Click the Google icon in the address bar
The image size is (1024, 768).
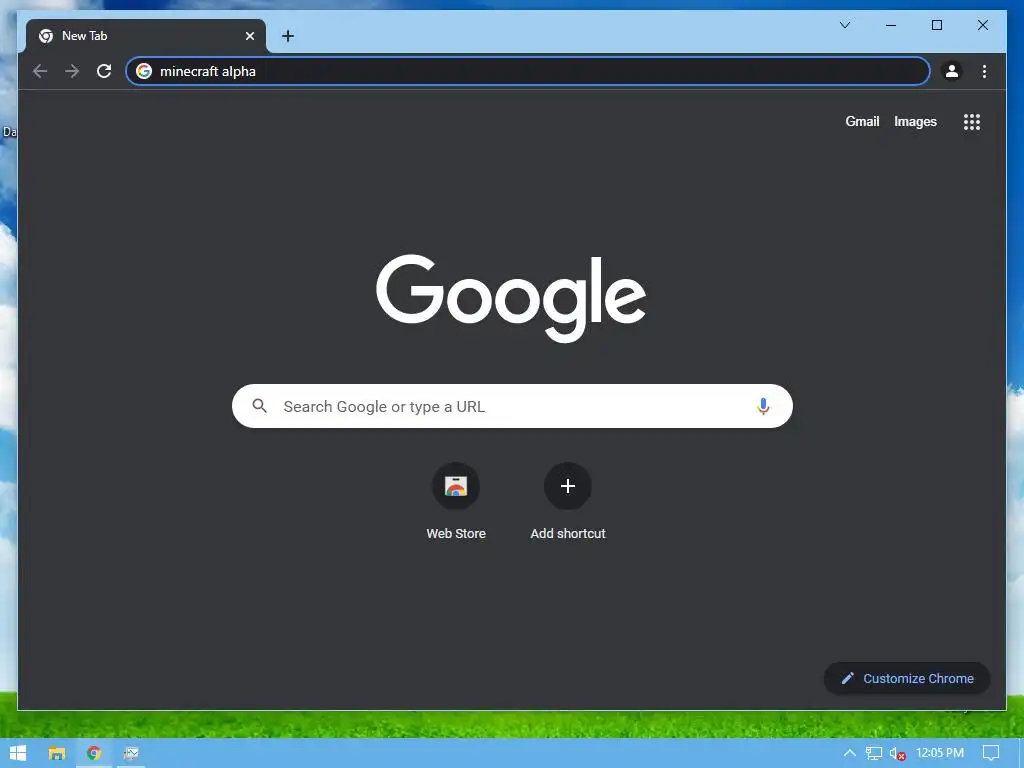pyautogui.click(x=144, y=71)
